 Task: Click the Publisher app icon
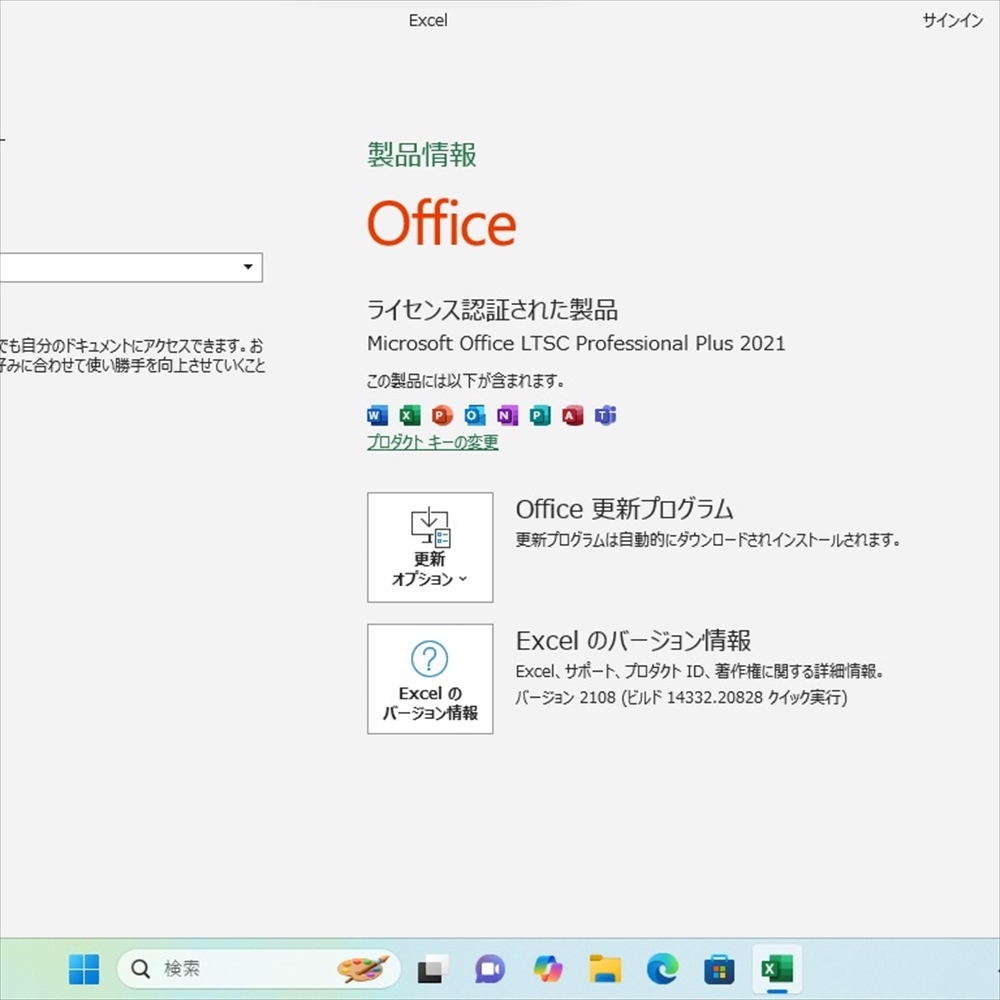pos(540,416)
